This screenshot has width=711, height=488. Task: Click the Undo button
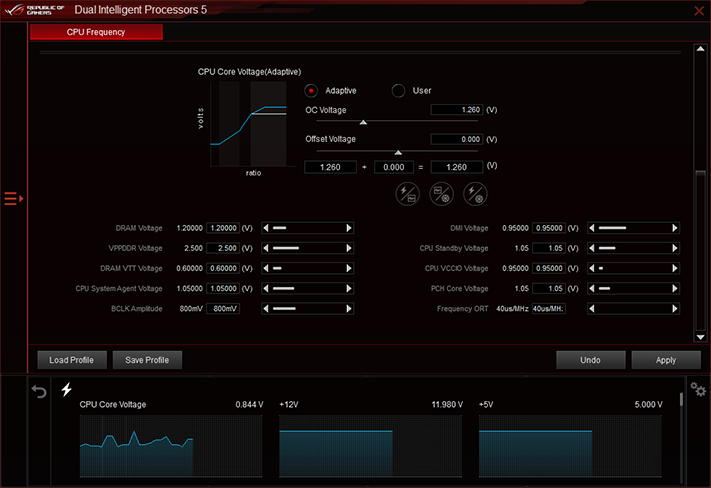(590, 360)
